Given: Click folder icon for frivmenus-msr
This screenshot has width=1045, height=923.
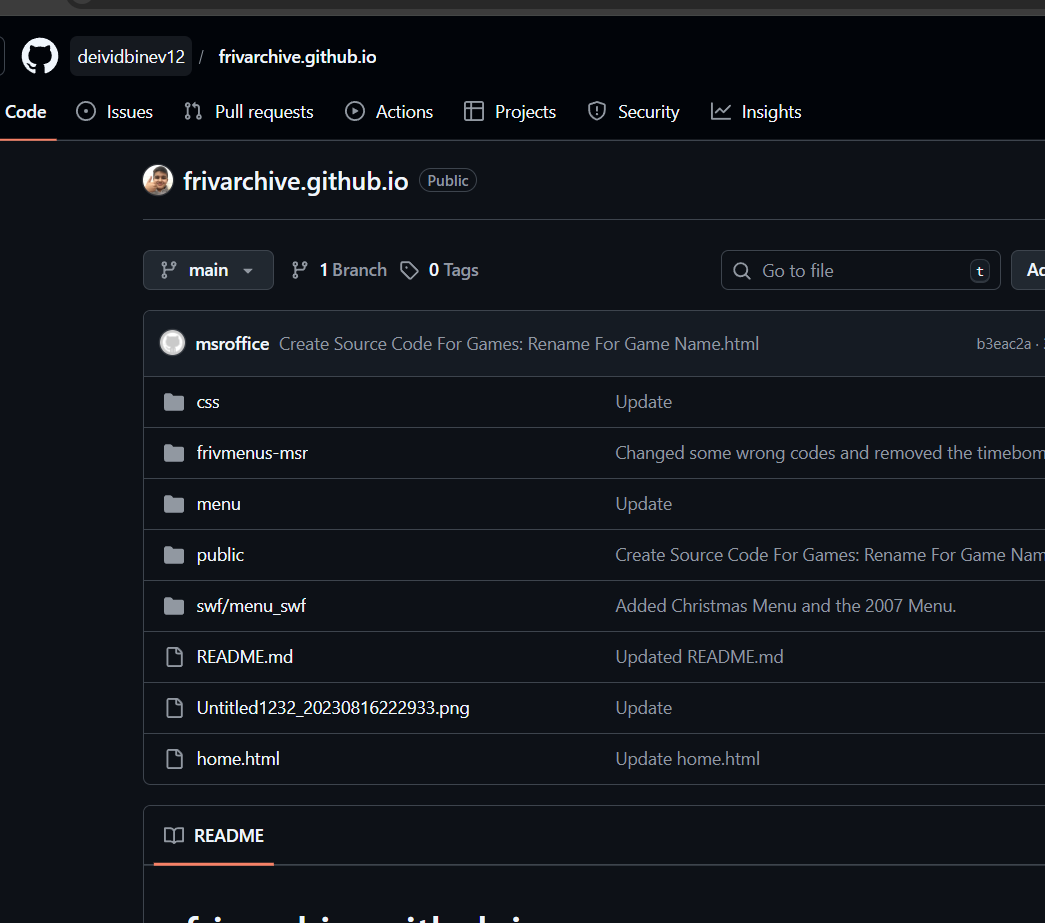Looking at the screenshot, I should click(x=174, y=453).
